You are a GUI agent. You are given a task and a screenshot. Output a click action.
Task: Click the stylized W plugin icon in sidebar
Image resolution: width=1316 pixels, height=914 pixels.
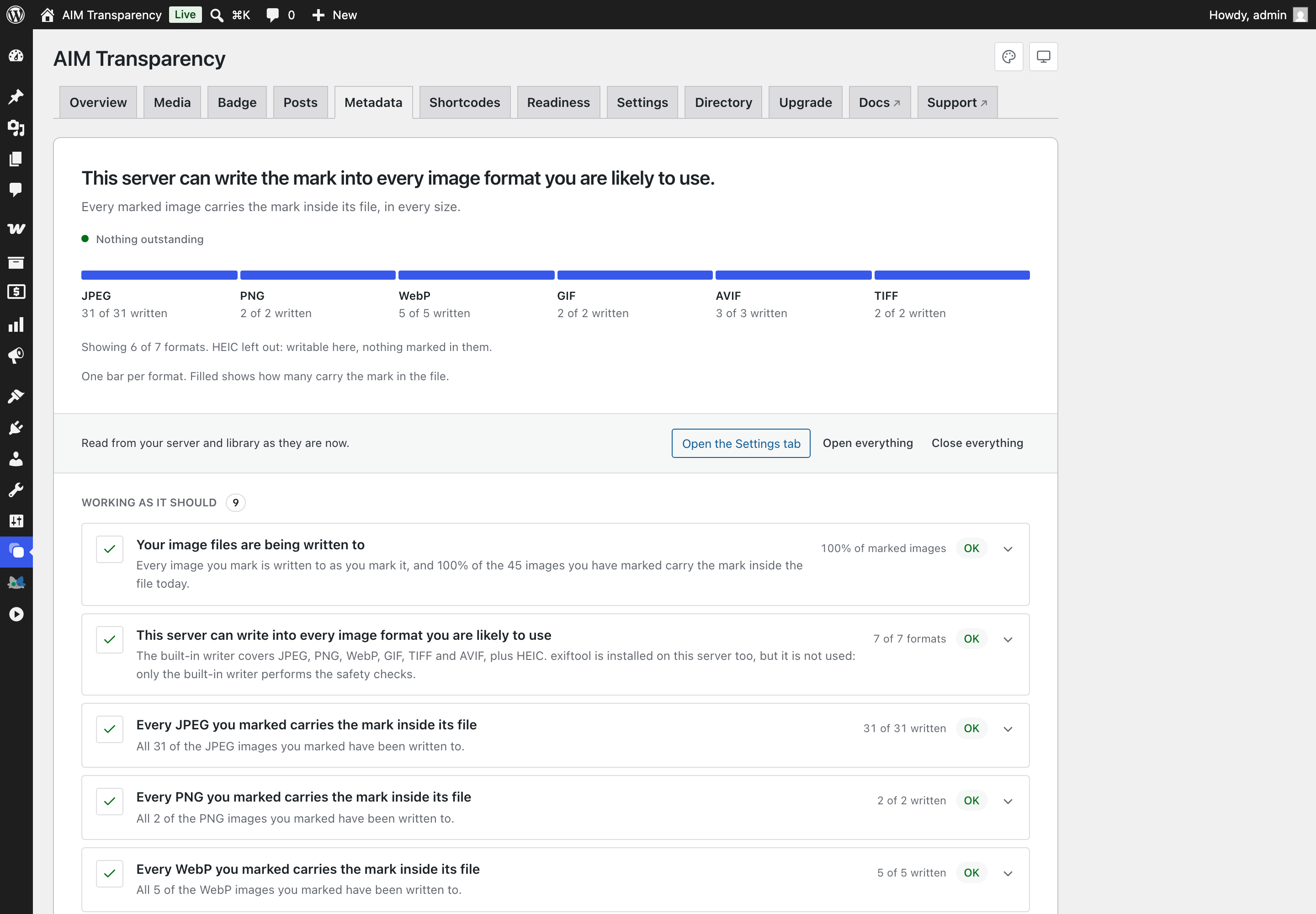pos(16,228)
